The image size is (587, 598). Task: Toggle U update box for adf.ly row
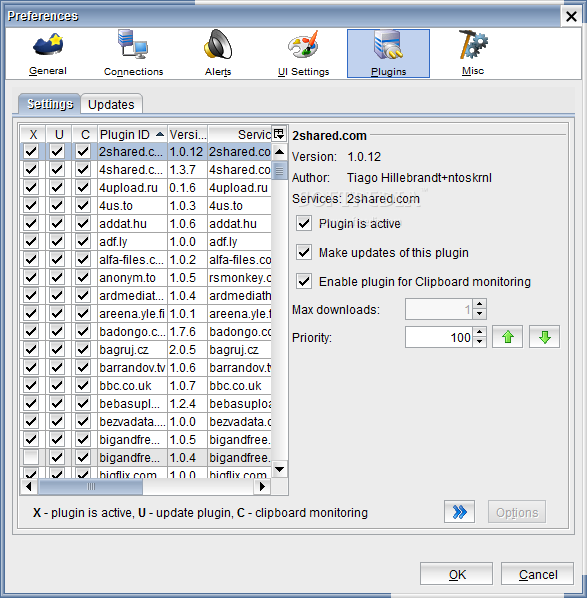[57, 241]
